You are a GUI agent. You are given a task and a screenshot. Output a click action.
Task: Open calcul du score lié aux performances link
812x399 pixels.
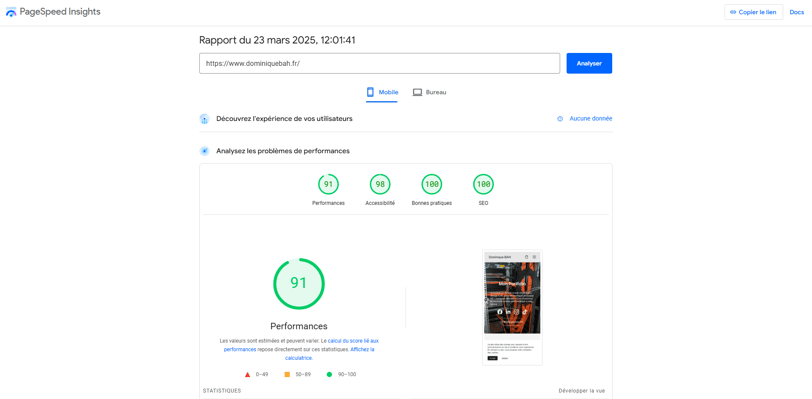click(301, 345)
